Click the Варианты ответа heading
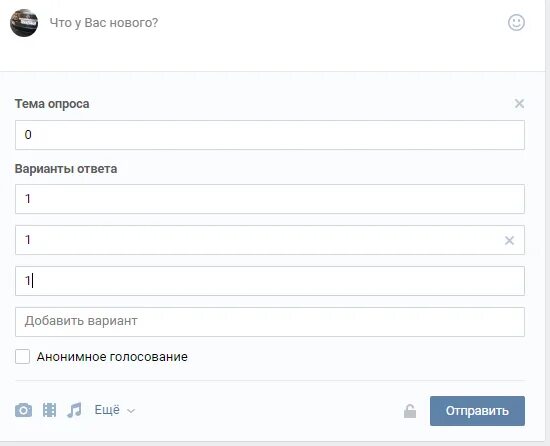Viewport: 550px width, 446px height. (66, 169)
